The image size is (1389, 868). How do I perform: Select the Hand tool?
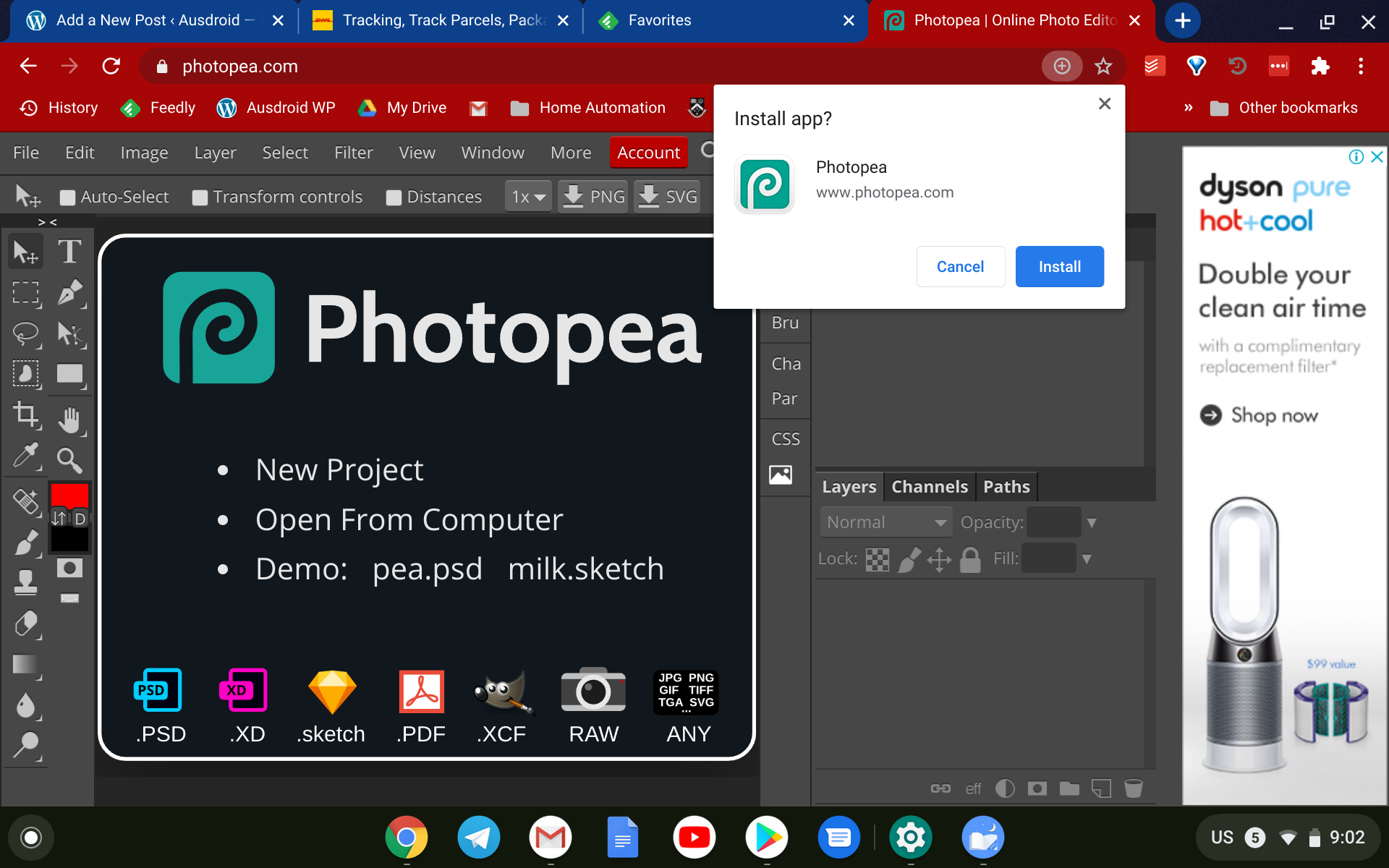point(69,420)
